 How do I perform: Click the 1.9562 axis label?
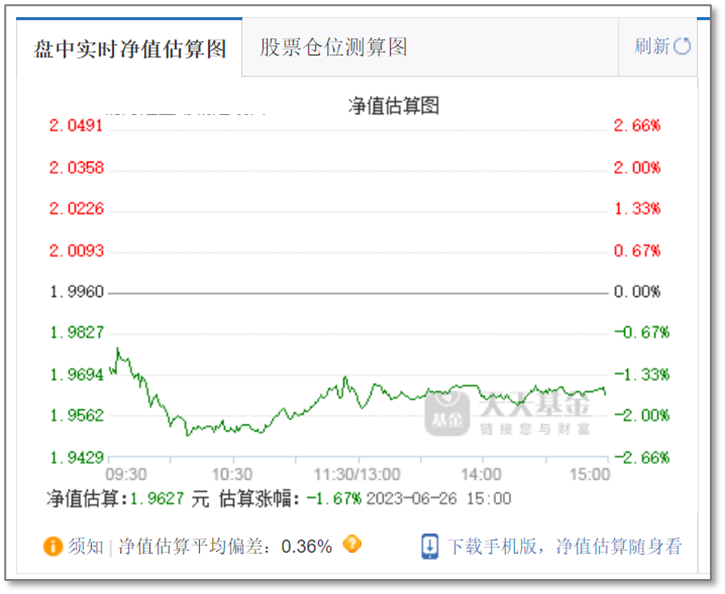tap(76, 416)
